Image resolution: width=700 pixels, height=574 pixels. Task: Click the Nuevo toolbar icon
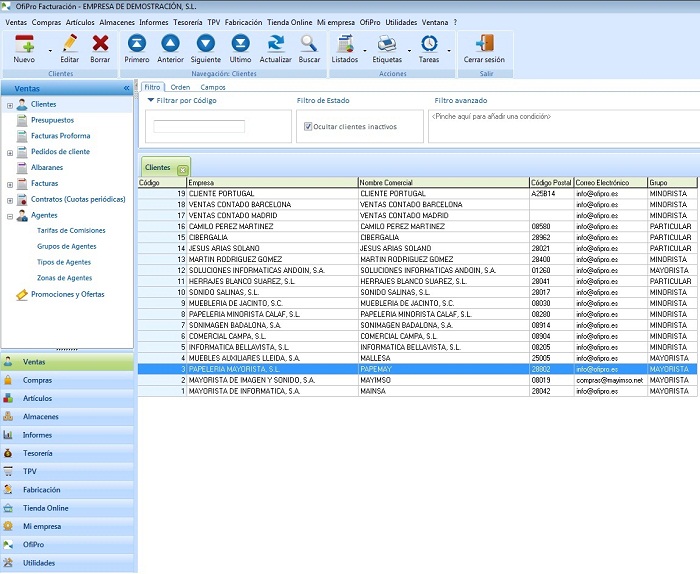pyautogui.click(x=24, y=44)
